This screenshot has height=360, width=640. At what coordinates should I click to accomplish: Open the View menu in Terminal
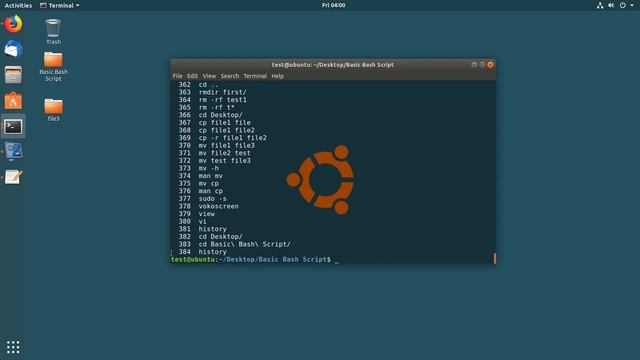[x=209, y=76]
